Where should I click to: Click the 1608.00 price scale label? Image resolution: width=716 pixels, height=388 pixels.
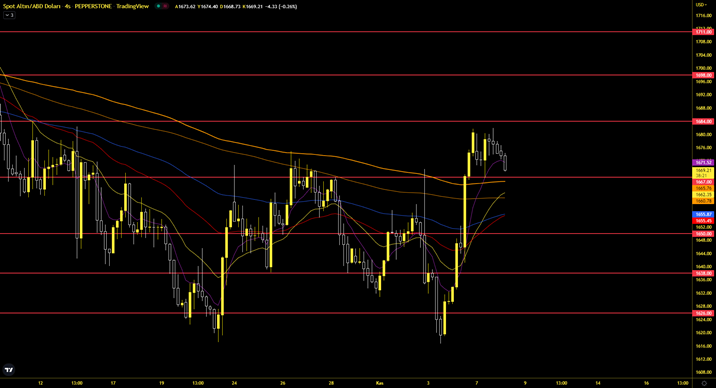[x=703, y=372]
